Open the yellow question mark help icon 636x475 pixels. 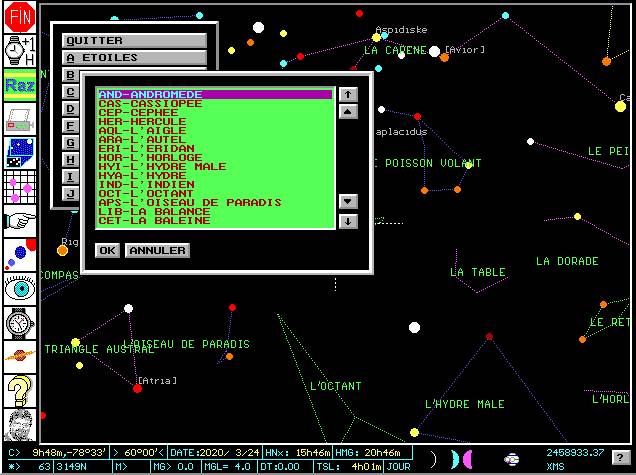(20, 391)
